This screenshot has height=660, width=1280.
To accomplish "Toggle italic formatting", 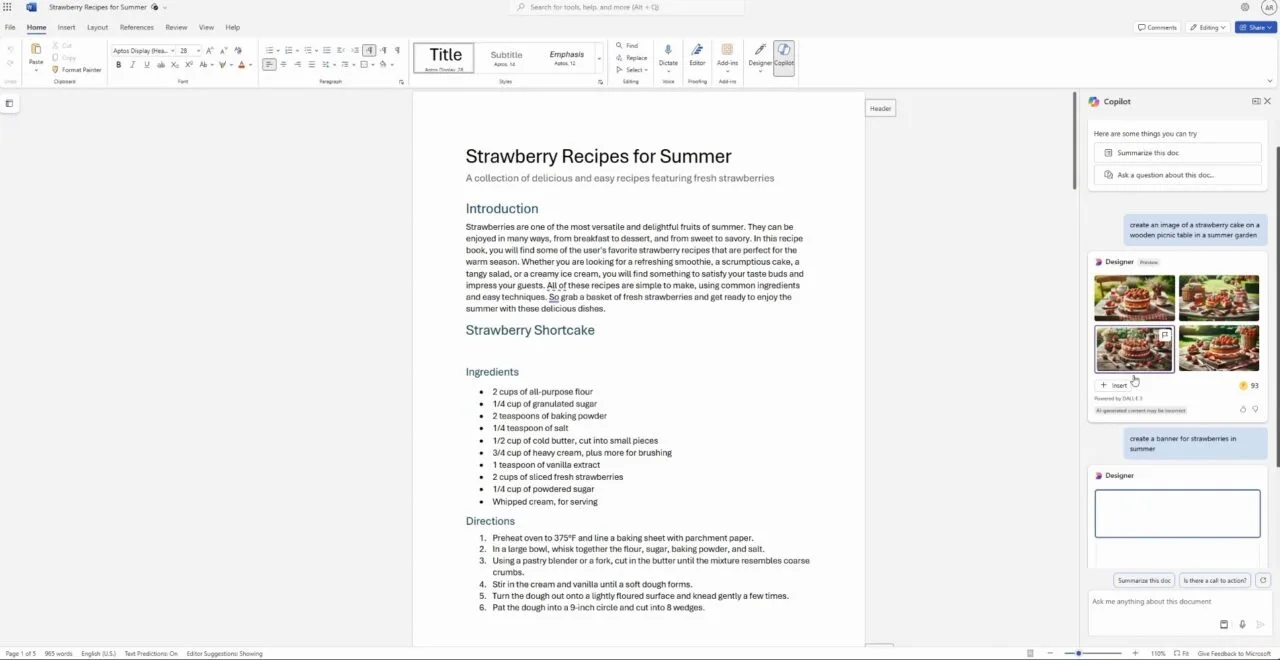I will point(132,65).
